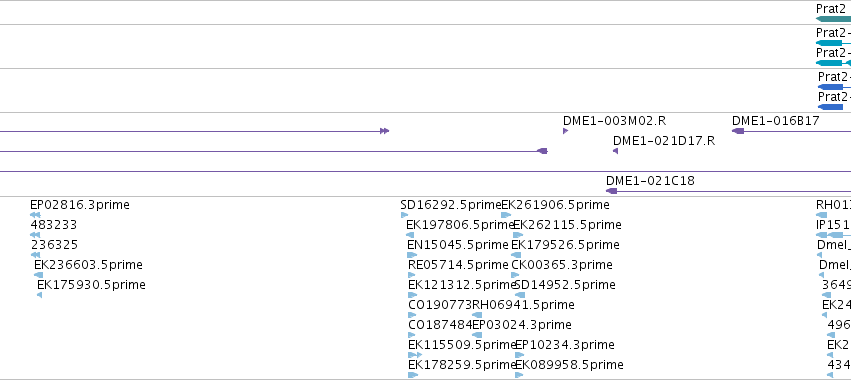This screenshot has width=851, height=380.
Task: Select the EK089958.5prime label
Action: 569,365
